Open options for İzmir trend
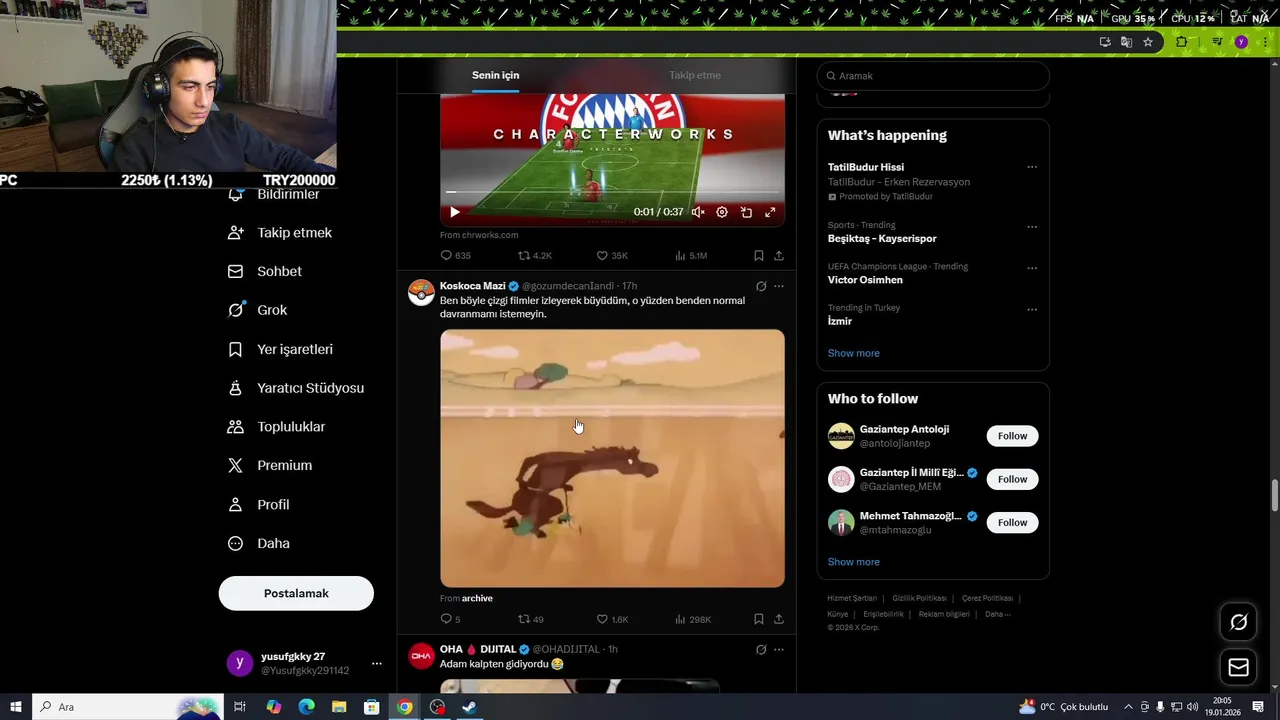1280x720 pixels. point(1032,309)
